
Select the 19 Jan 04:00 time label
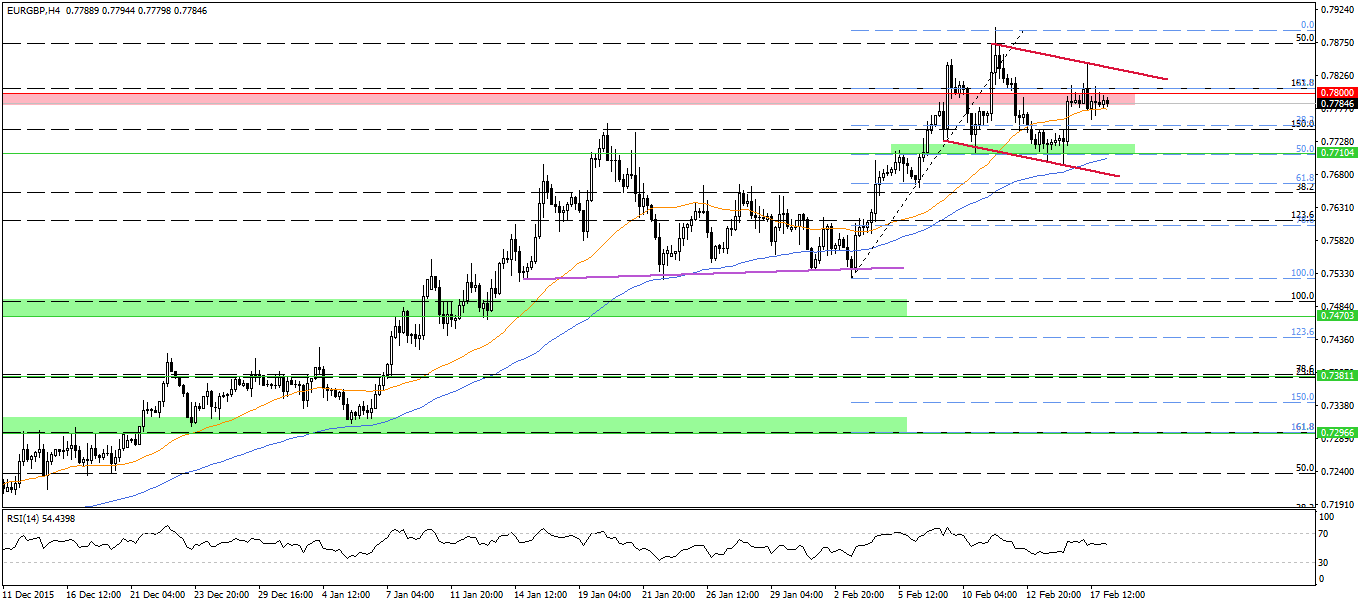pyautogui.click(x=603, y=594)
